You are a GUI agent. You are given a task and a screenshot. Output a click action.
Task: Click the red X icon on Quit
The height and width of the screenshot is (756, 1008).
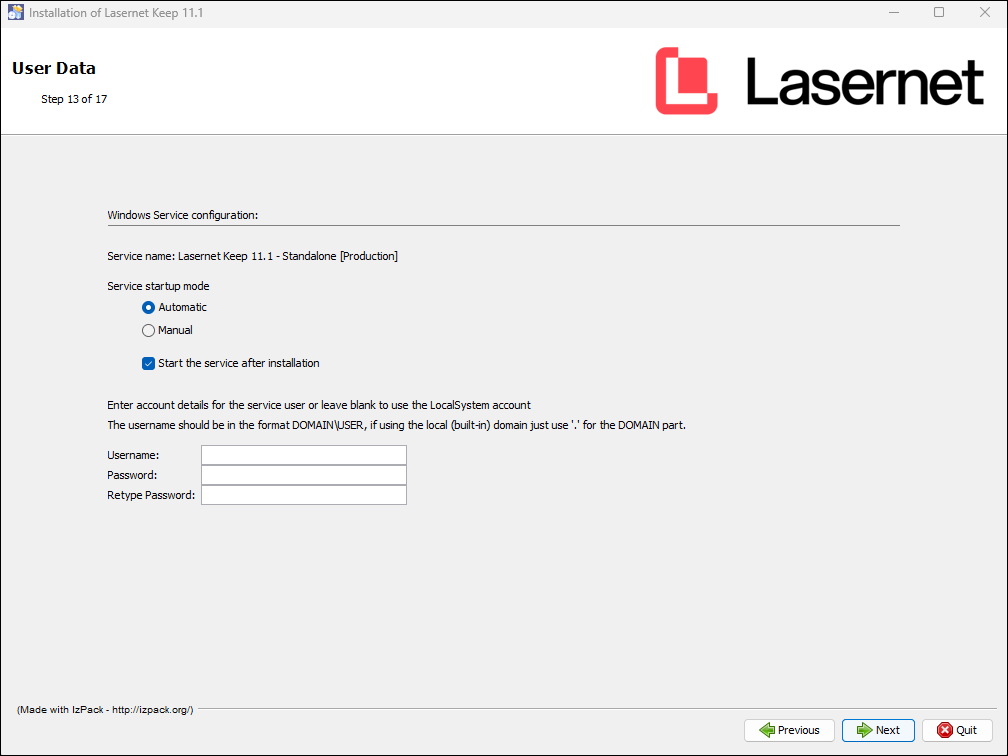click(943, 730)
